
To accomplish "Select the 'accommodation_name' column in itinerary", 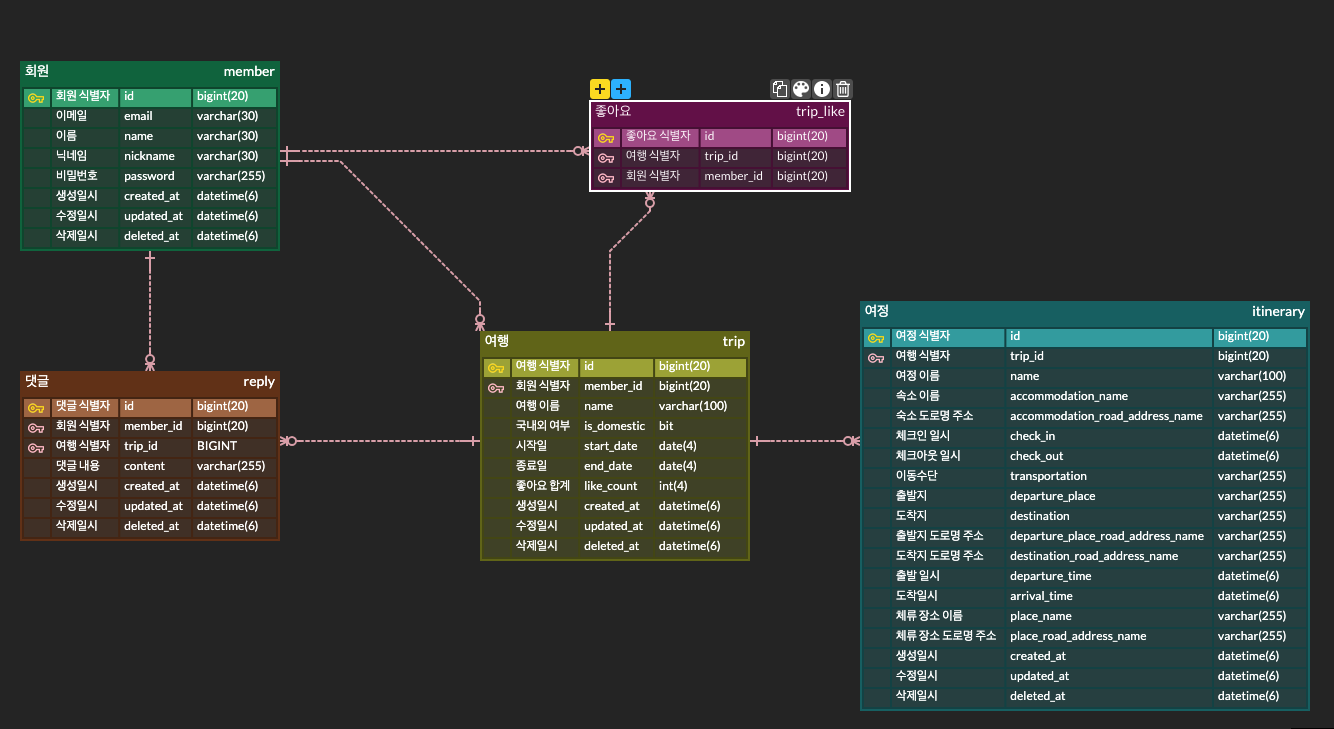I will coord(1069,396).
